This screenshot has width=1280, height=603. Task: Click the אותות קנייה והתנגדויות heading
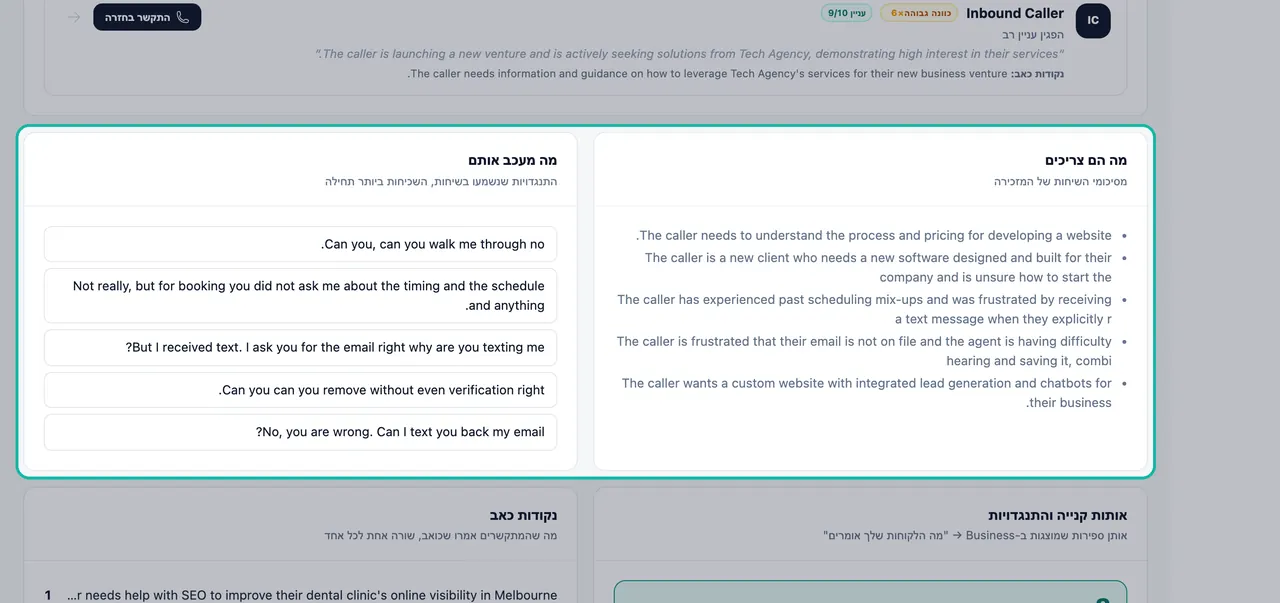(x=1058, y=516)
